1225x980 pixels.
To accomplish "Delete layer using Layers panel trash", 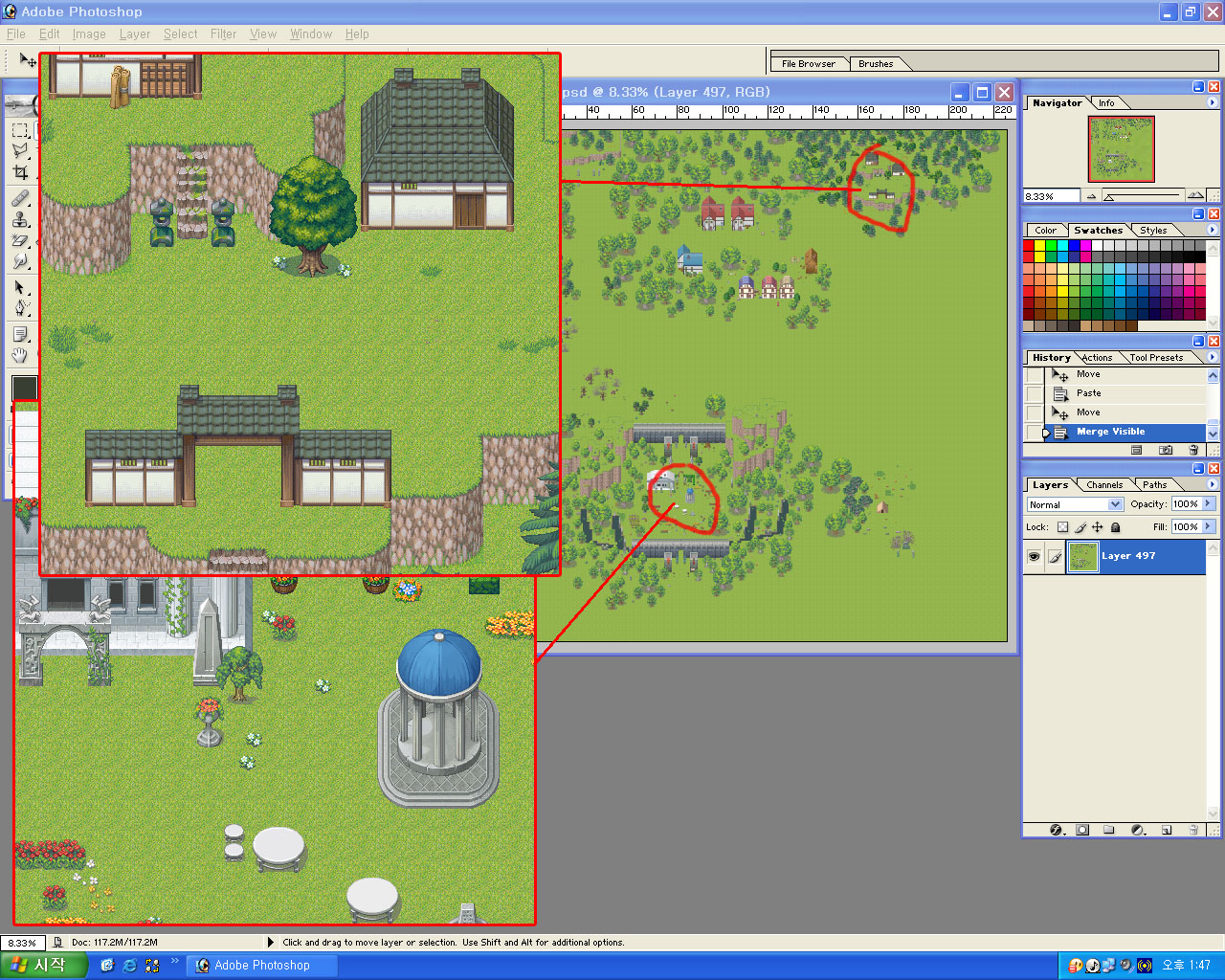I will coord(1193,830).
